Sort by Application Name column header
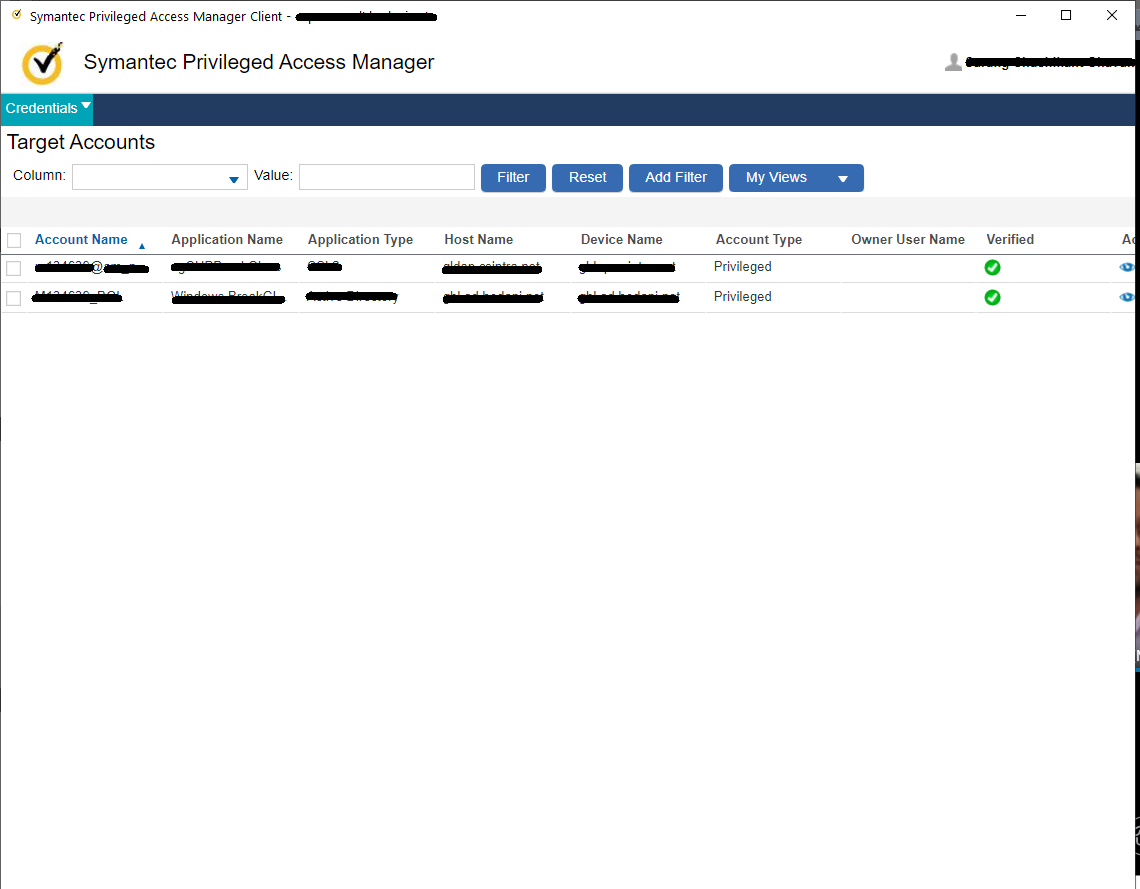This screenshot has height=889, width=1140. [227, 240]
